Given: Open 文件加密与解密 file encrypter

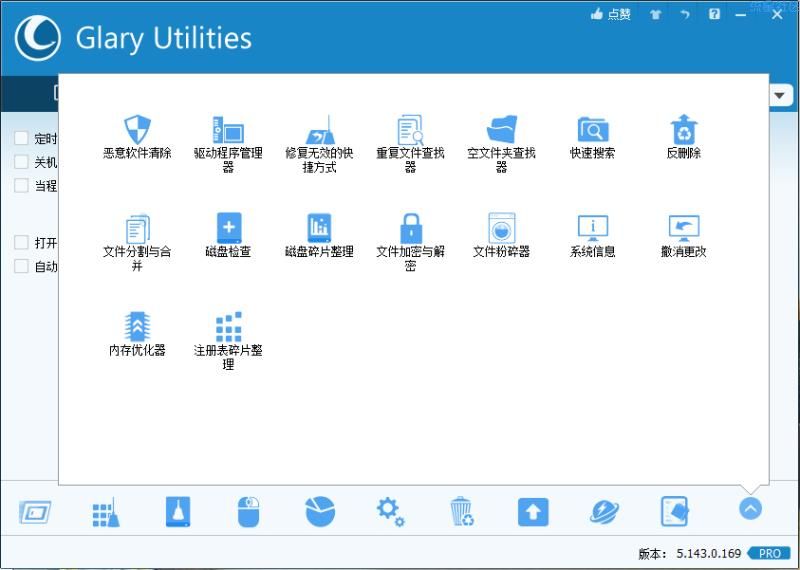Looking at the screenshot, I should (410, 242).
